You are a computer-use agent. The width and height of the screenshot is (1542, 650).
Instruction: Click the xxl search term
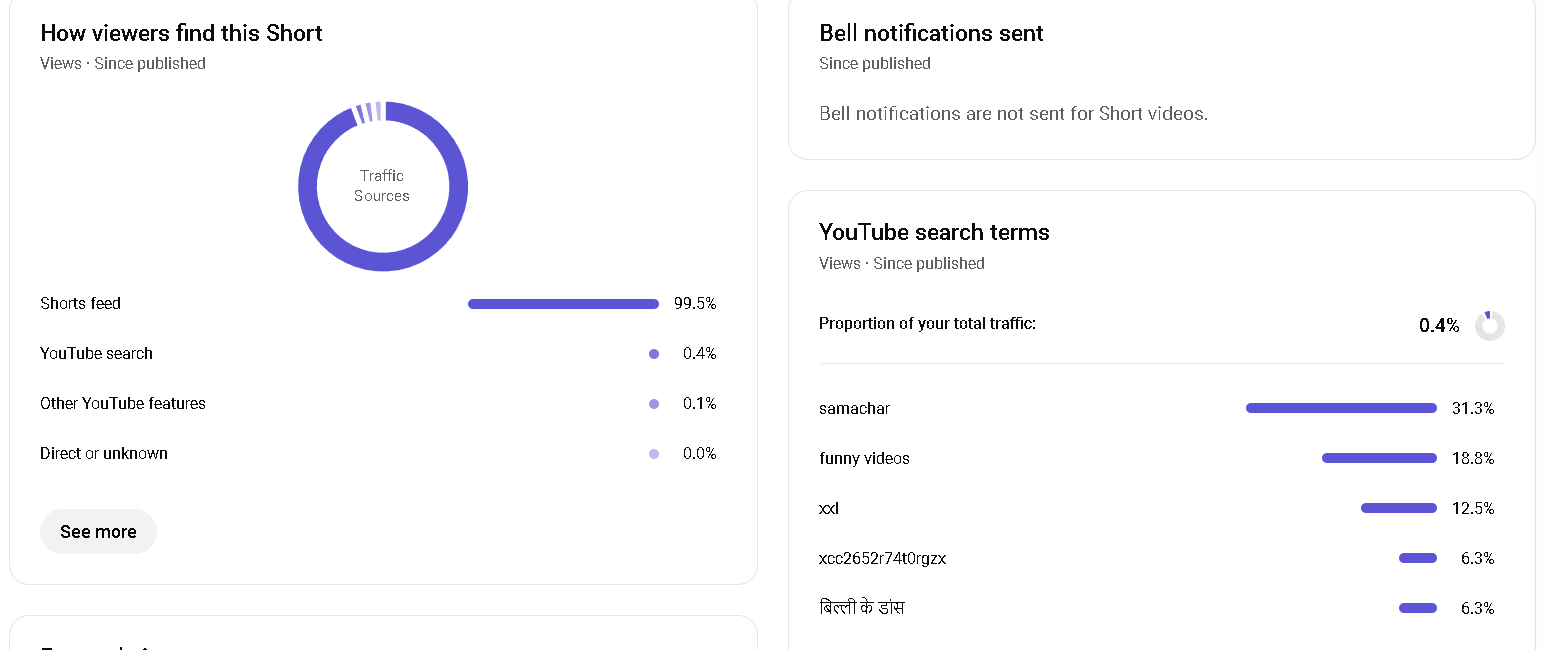[829, 508]
